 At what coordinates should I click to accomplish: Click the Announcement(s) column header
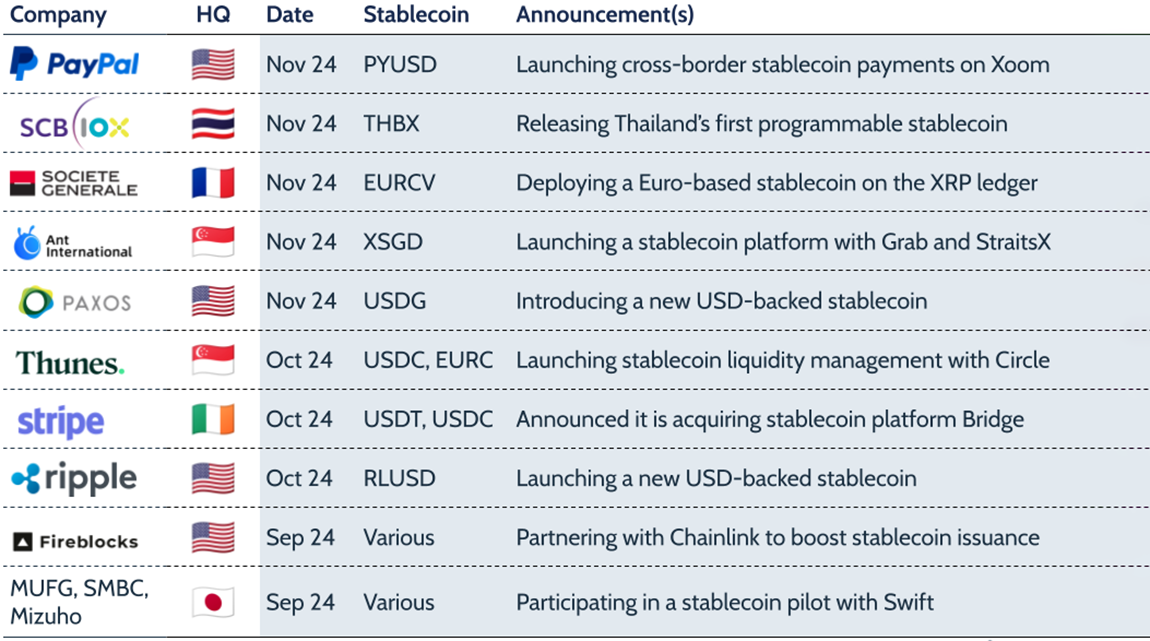tap(604, 15)
